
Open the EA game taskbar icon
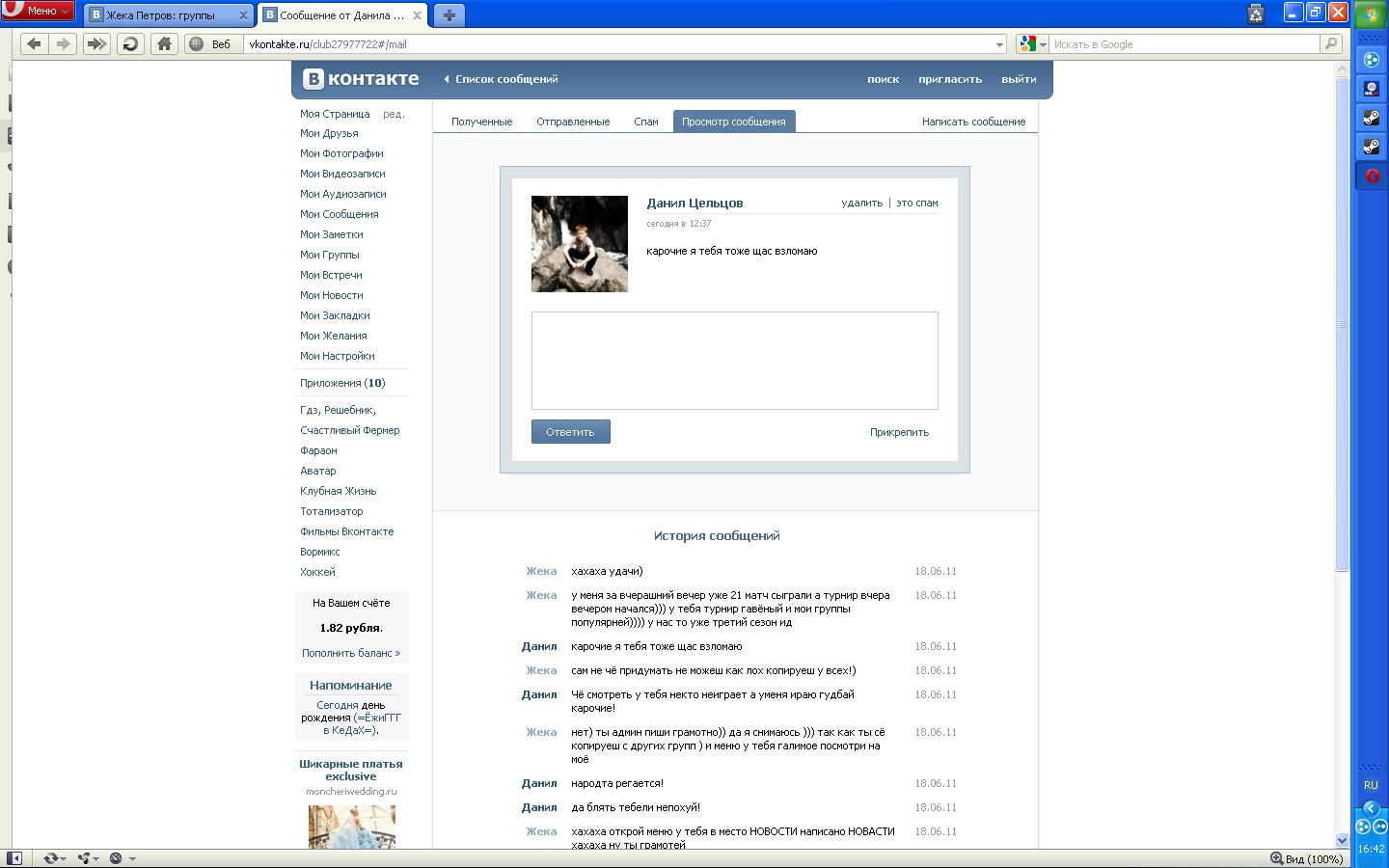coord(1372,89)
